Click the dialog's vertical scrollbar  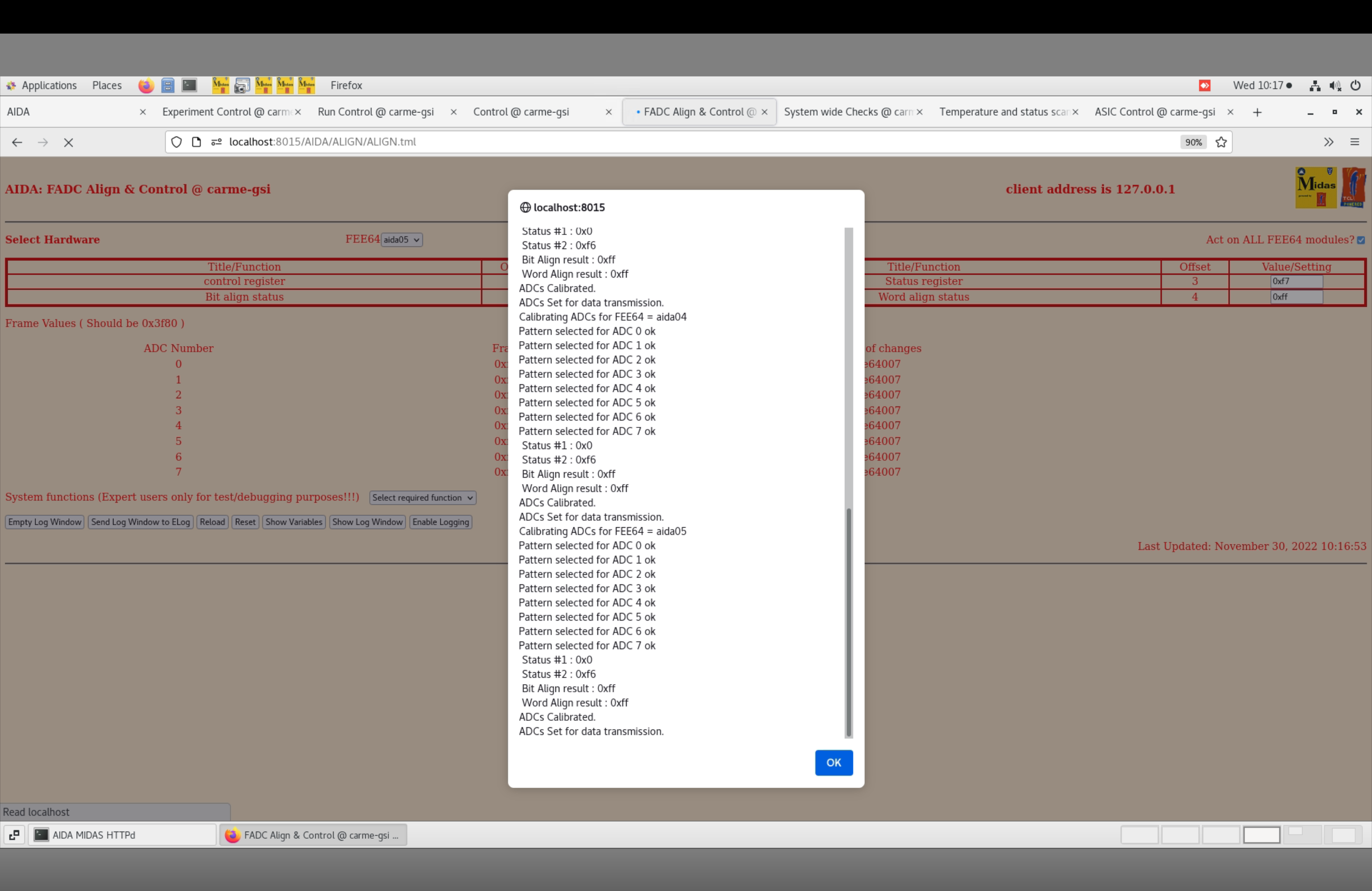click(848, 622)
